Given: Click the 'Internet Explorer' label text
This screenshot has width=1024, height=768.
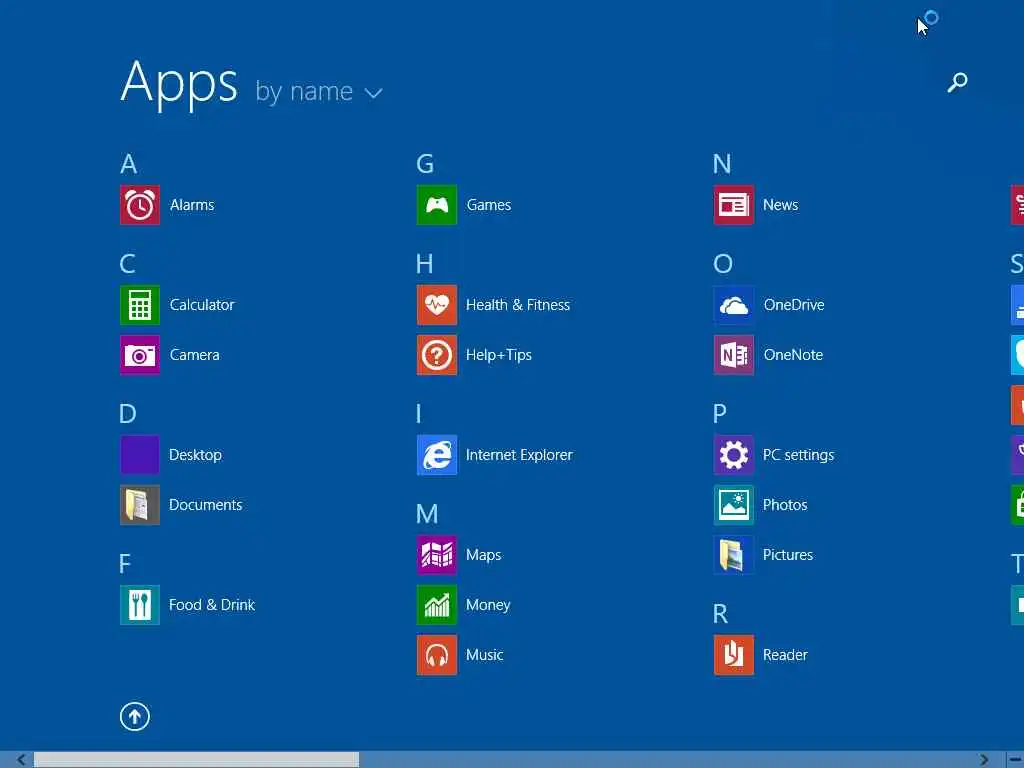Looking at the screenshot, I should [519, 455].
